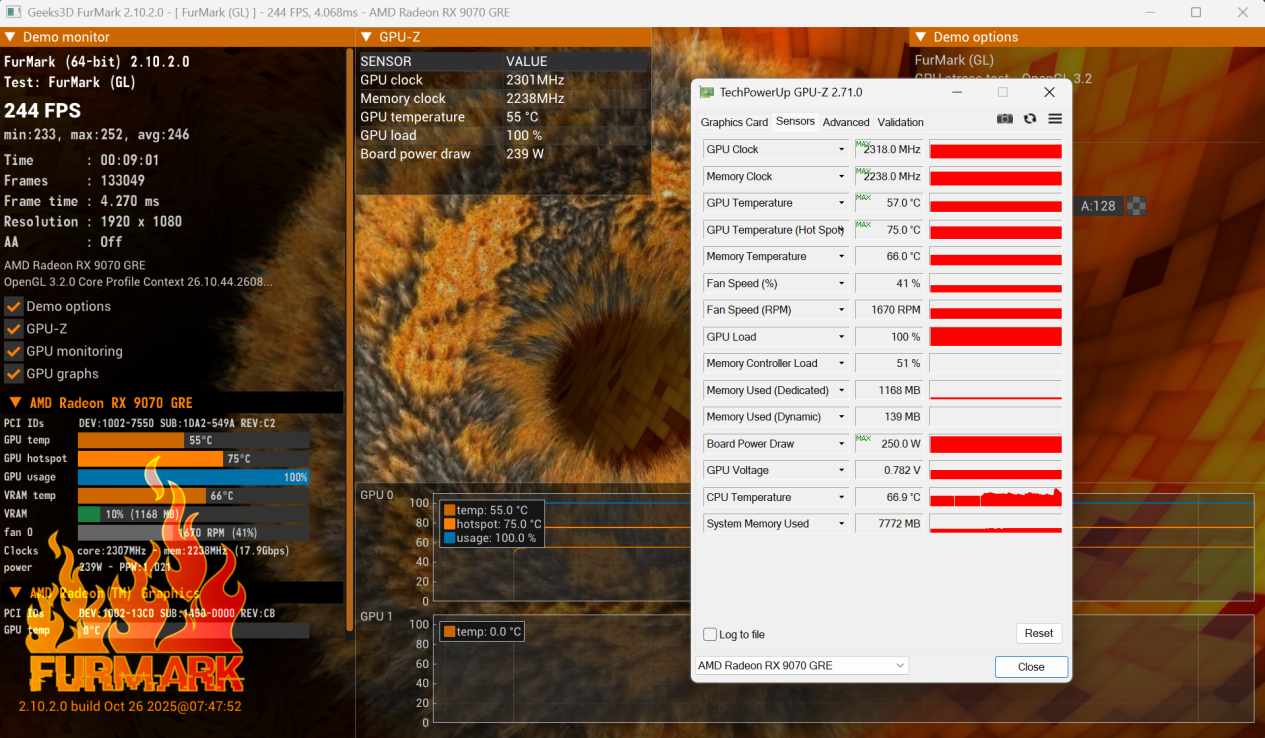Click the Reset button in GPU-Z

click(x=1038, y=633)
